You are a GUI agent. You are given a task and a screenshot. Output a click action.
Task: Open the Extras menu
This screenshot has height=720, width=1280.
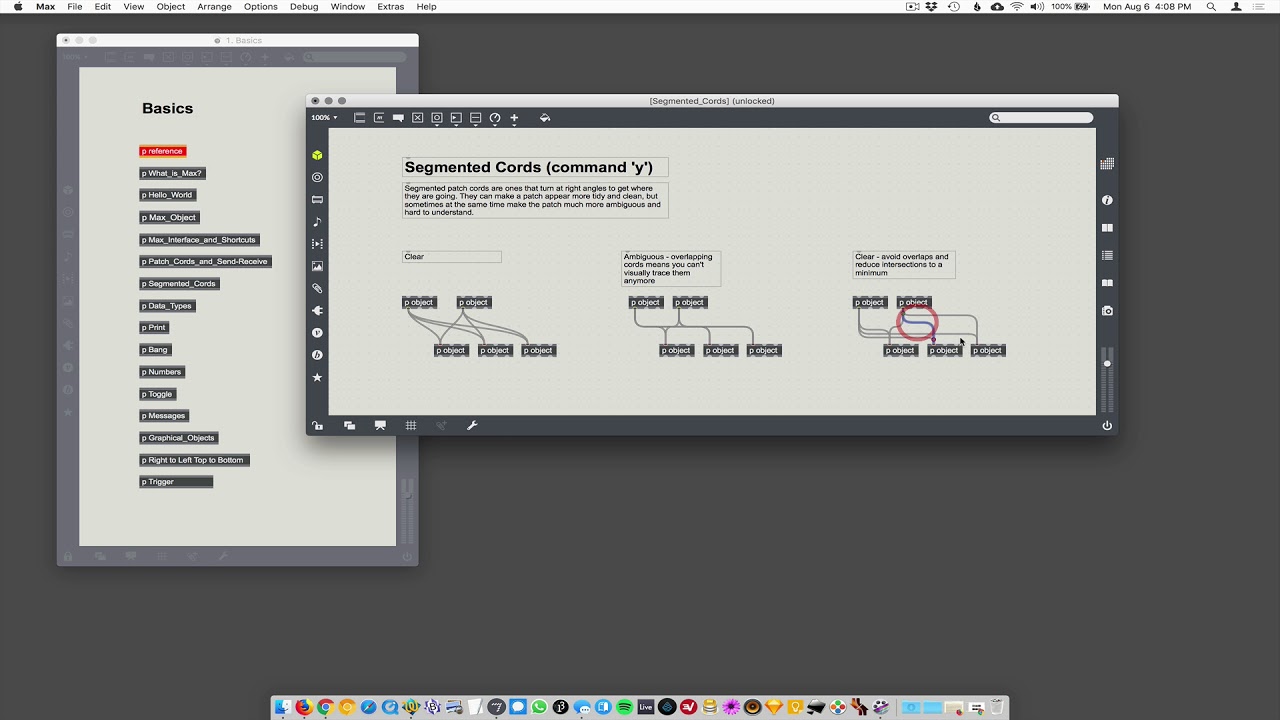point(391,7)
